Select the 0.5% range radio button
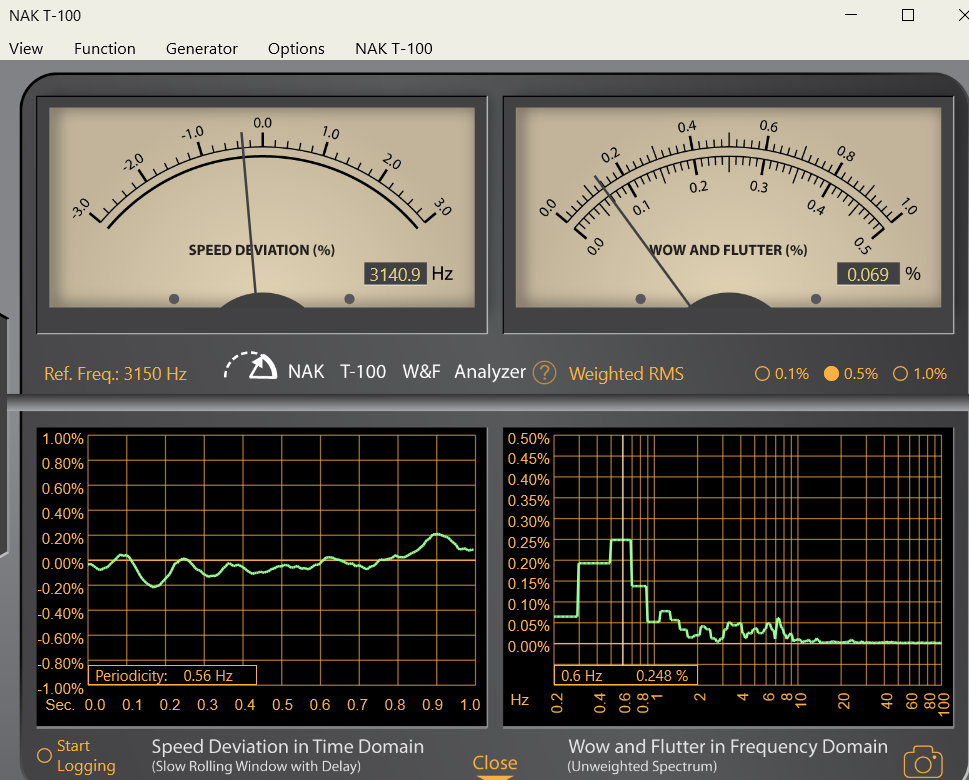969x780 pixels. tap(831, 374)
